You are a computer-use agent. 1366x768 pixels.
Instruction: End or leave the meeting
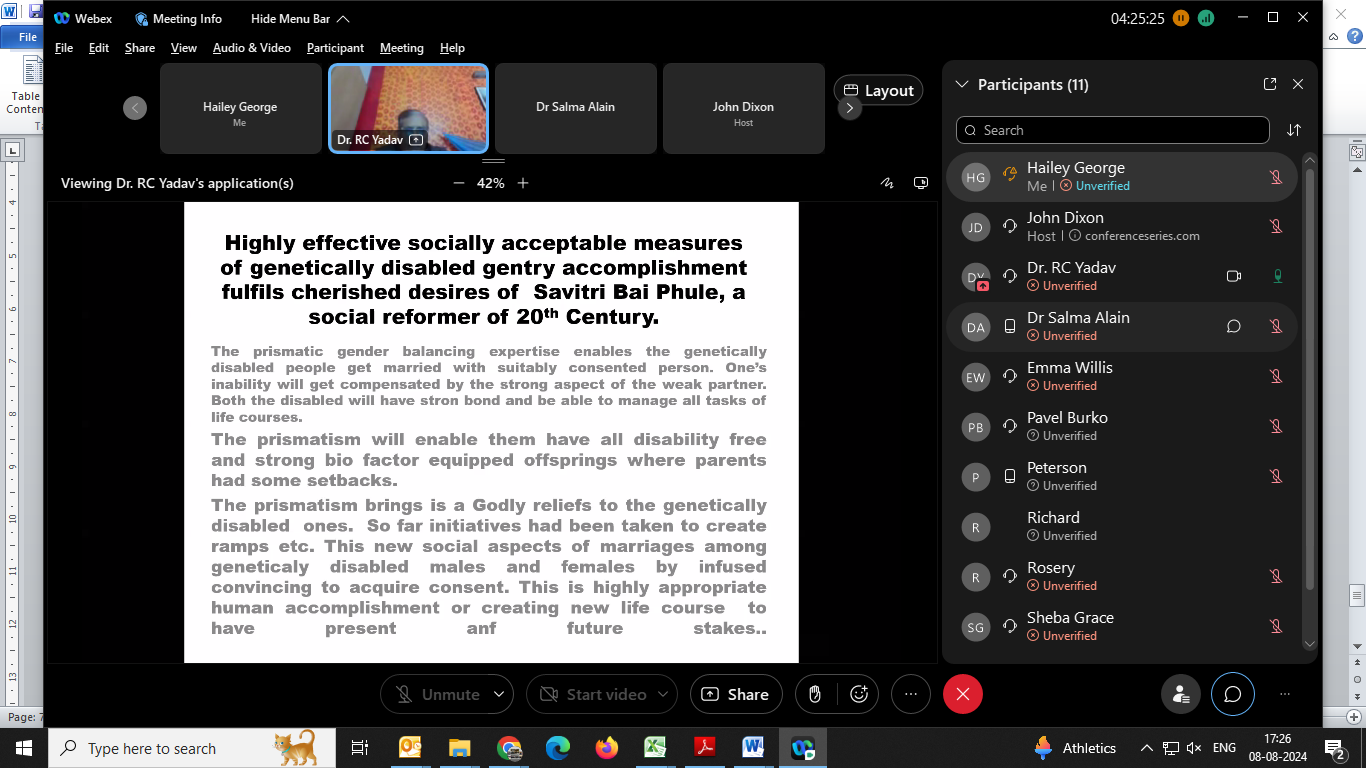(x=963, y=694)
